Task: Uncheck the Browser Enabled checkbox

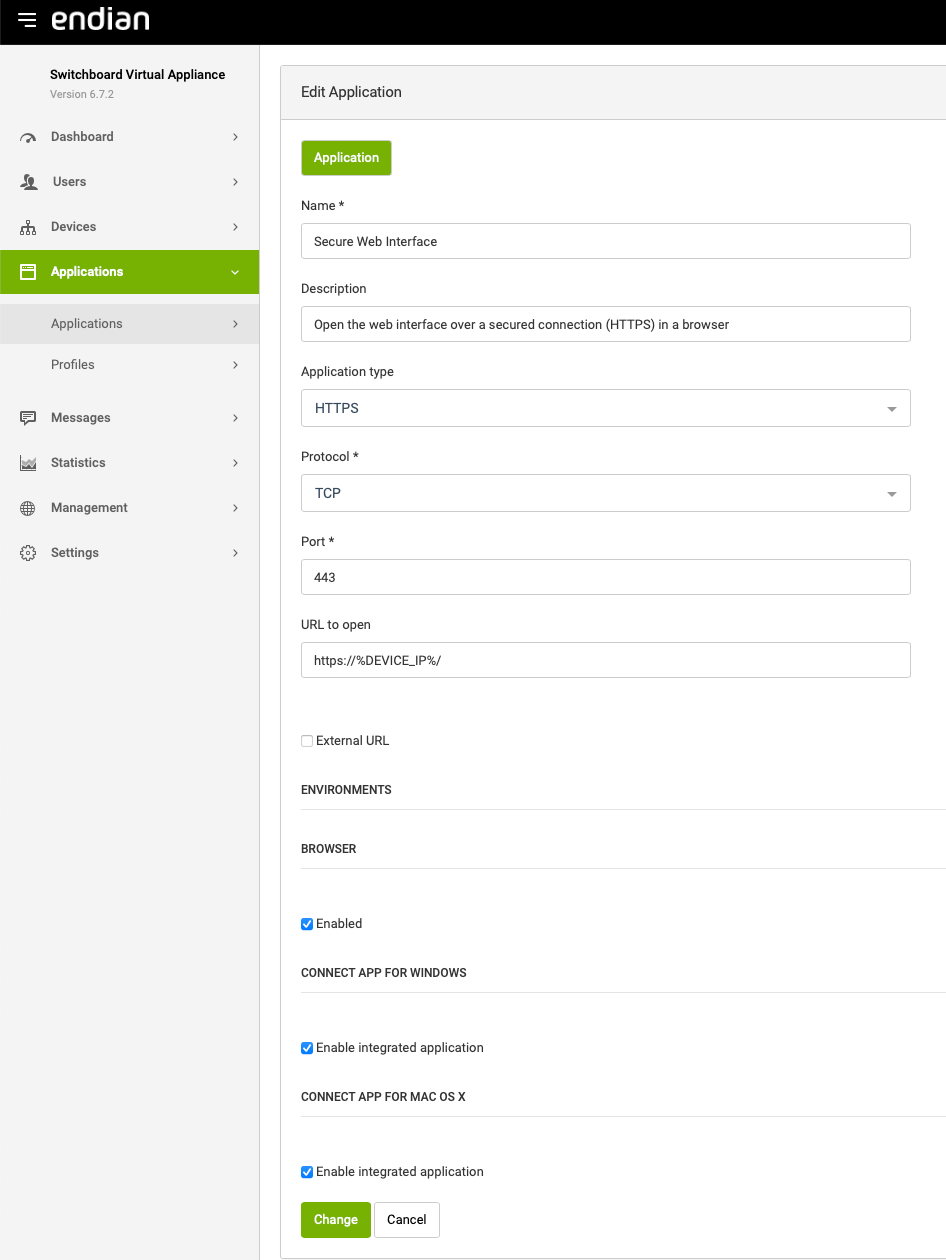Action: [307, 924]
